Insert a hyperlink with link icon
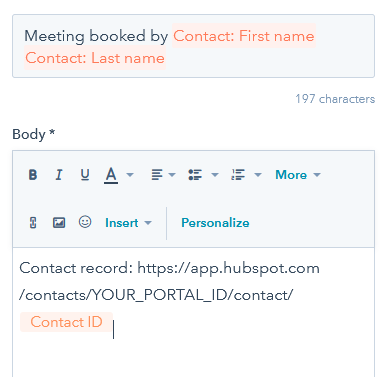387x377 pixels. [33, 223]
